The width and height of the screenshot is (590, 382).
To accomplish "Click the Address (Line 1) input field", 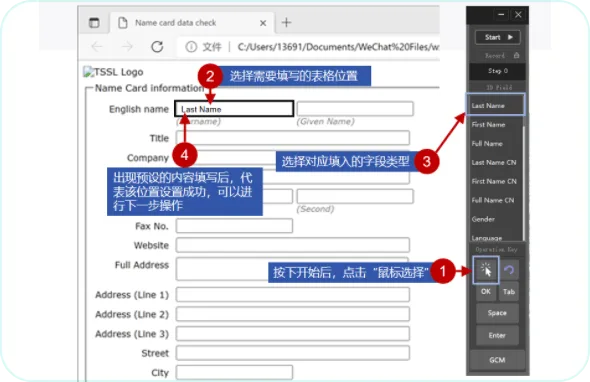I will pos(293,295).
